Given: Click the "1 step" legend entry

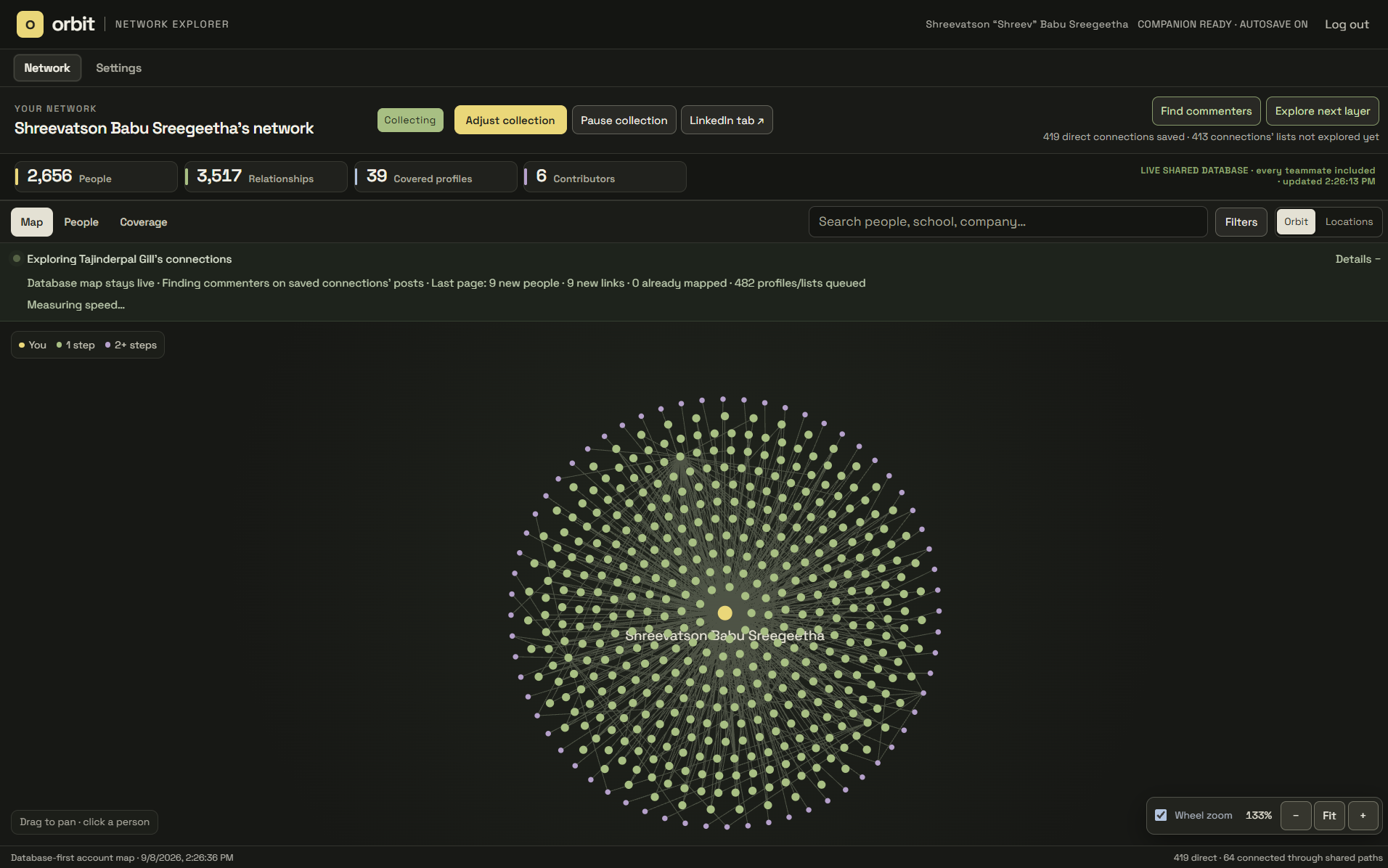Looking at the screenshot, I should [x=76, y=345].
